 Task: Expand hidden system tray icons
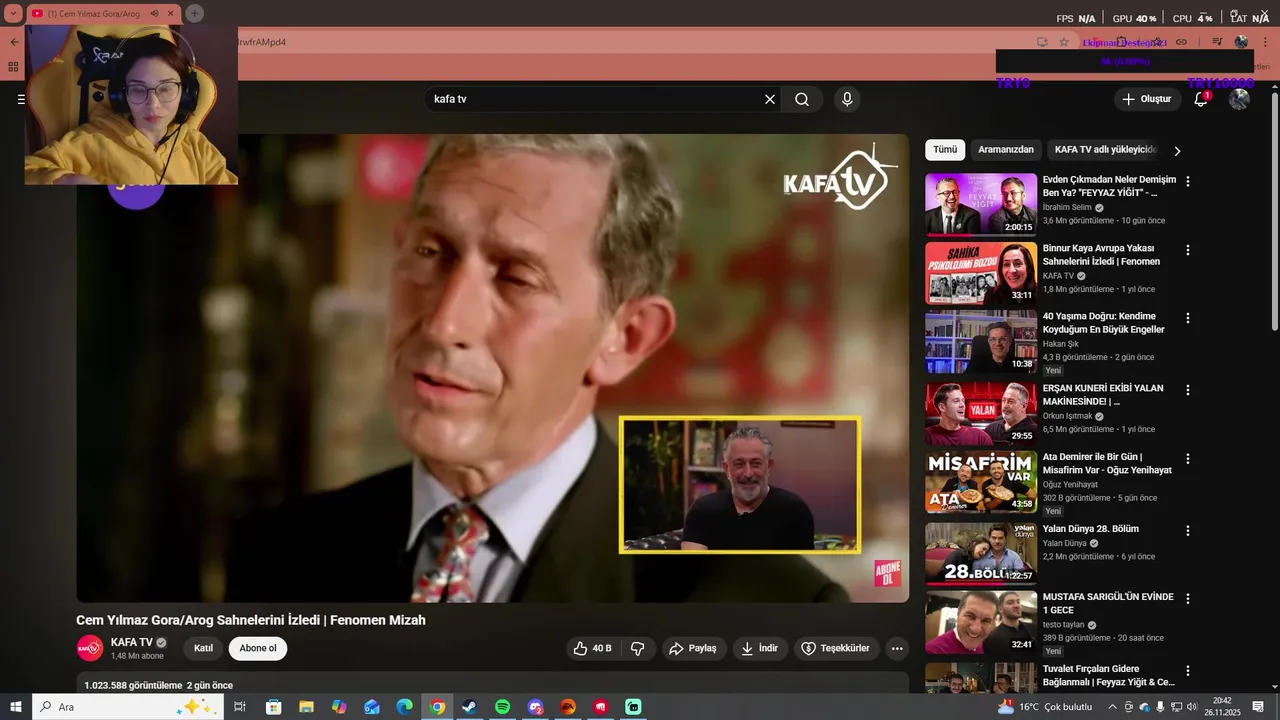(x=1112, y=707)
